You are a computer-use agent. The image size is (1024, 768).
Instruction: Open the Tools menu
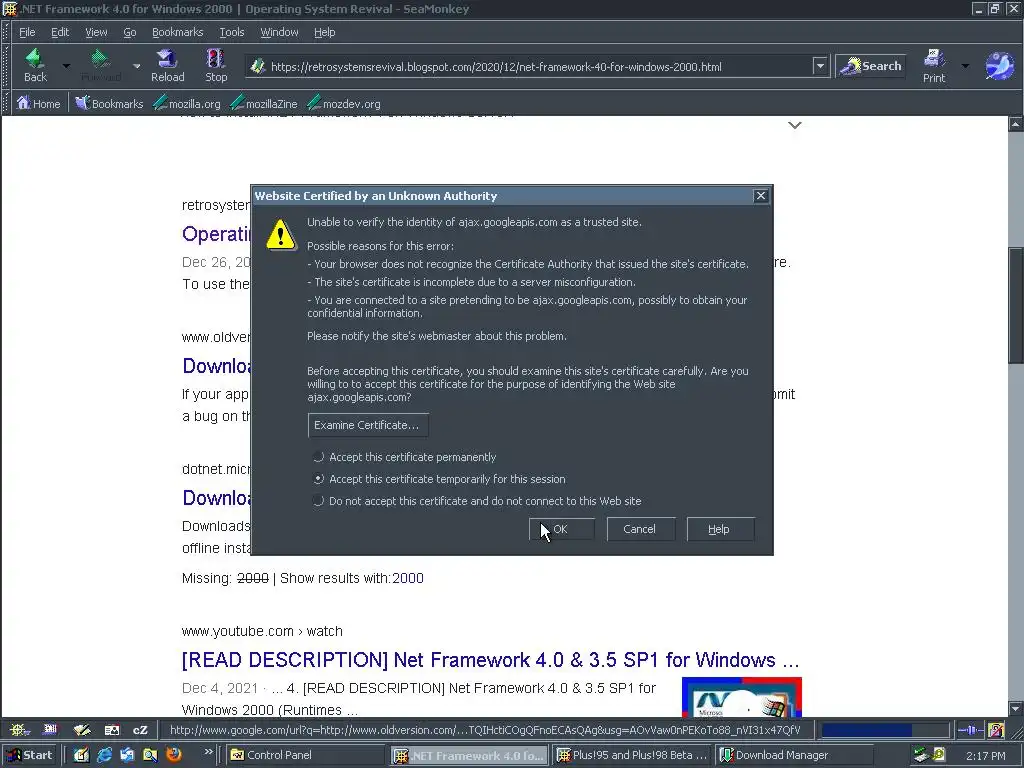232,32
